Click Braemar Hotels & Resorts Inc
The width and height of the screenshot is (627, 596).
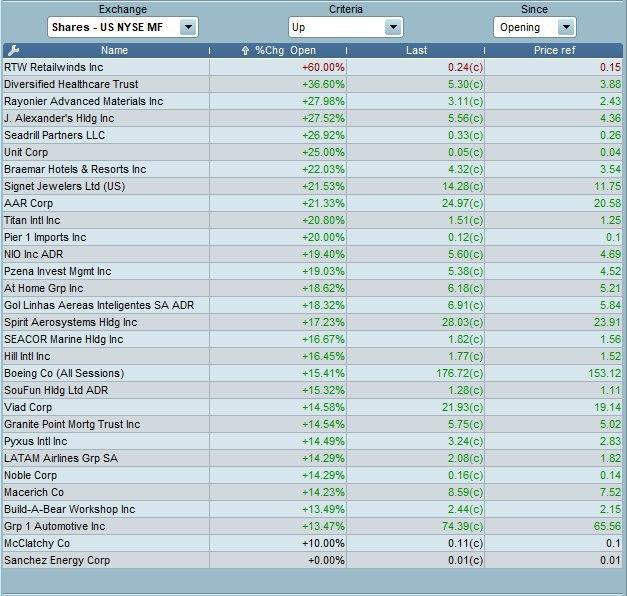click(x=75, y=169)
